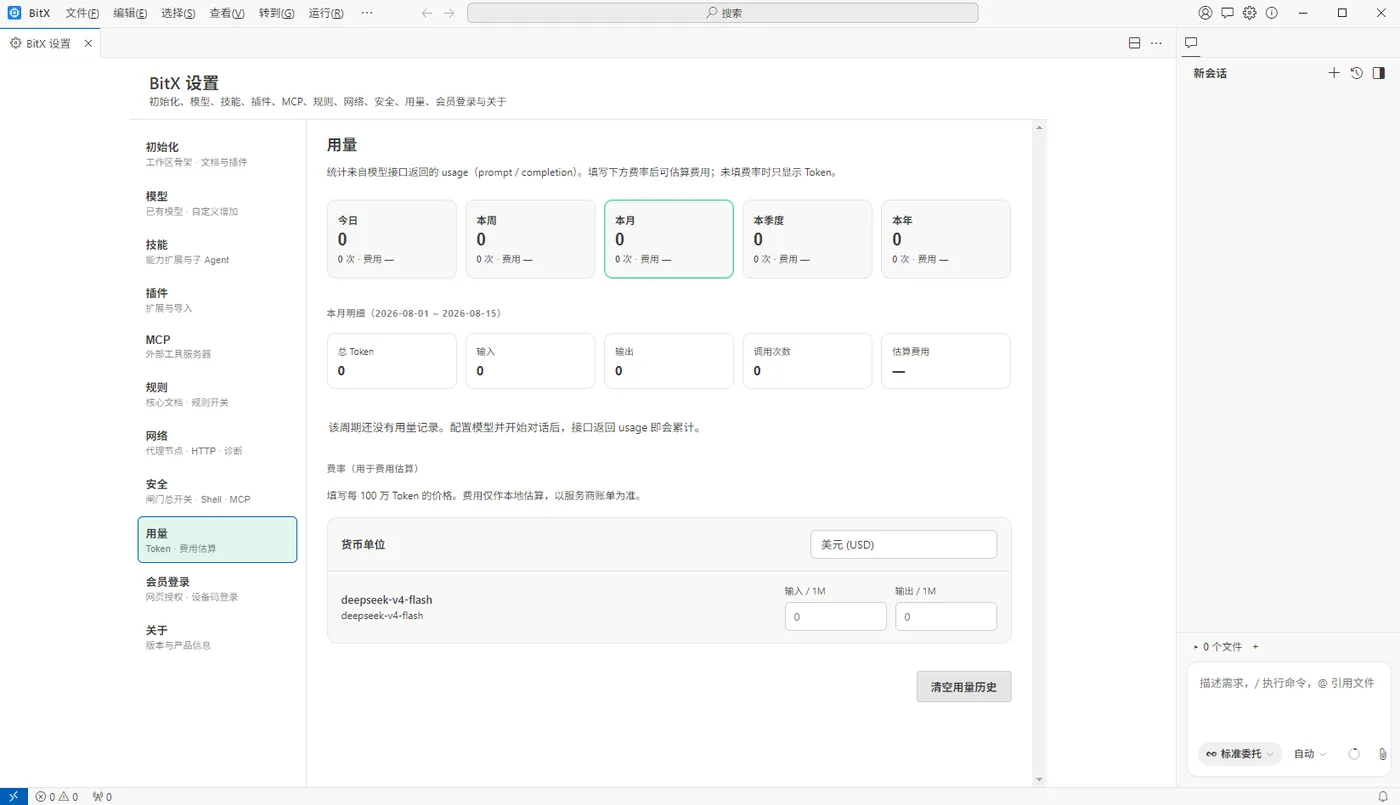Go forward with the right arrow
The height and width of the screenshot is (805, 1400).
click(x=449, y=13)
